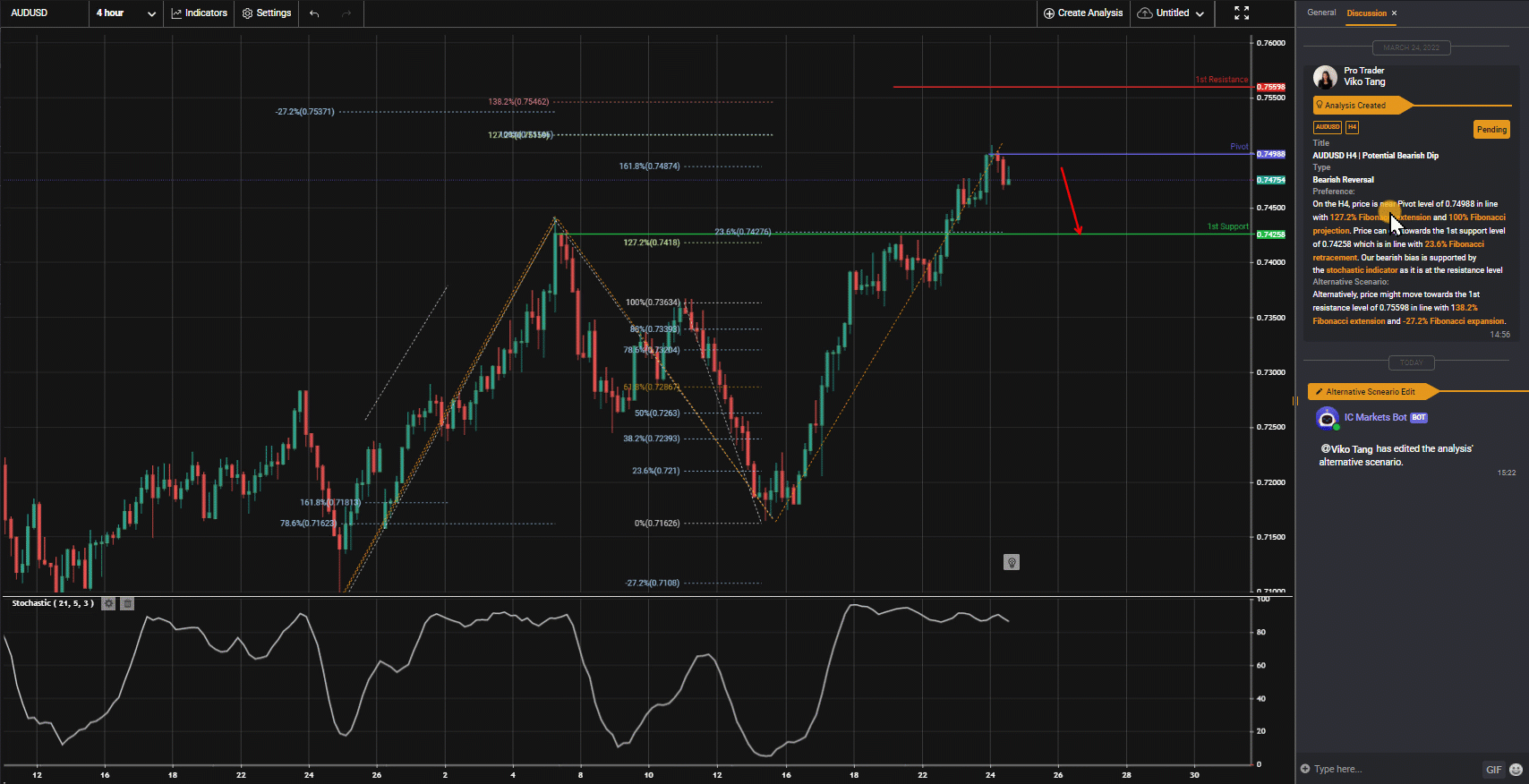
Task: Click title AUDUSD H4 | Potential Bearish Dip
Action: pos(1376,156)
